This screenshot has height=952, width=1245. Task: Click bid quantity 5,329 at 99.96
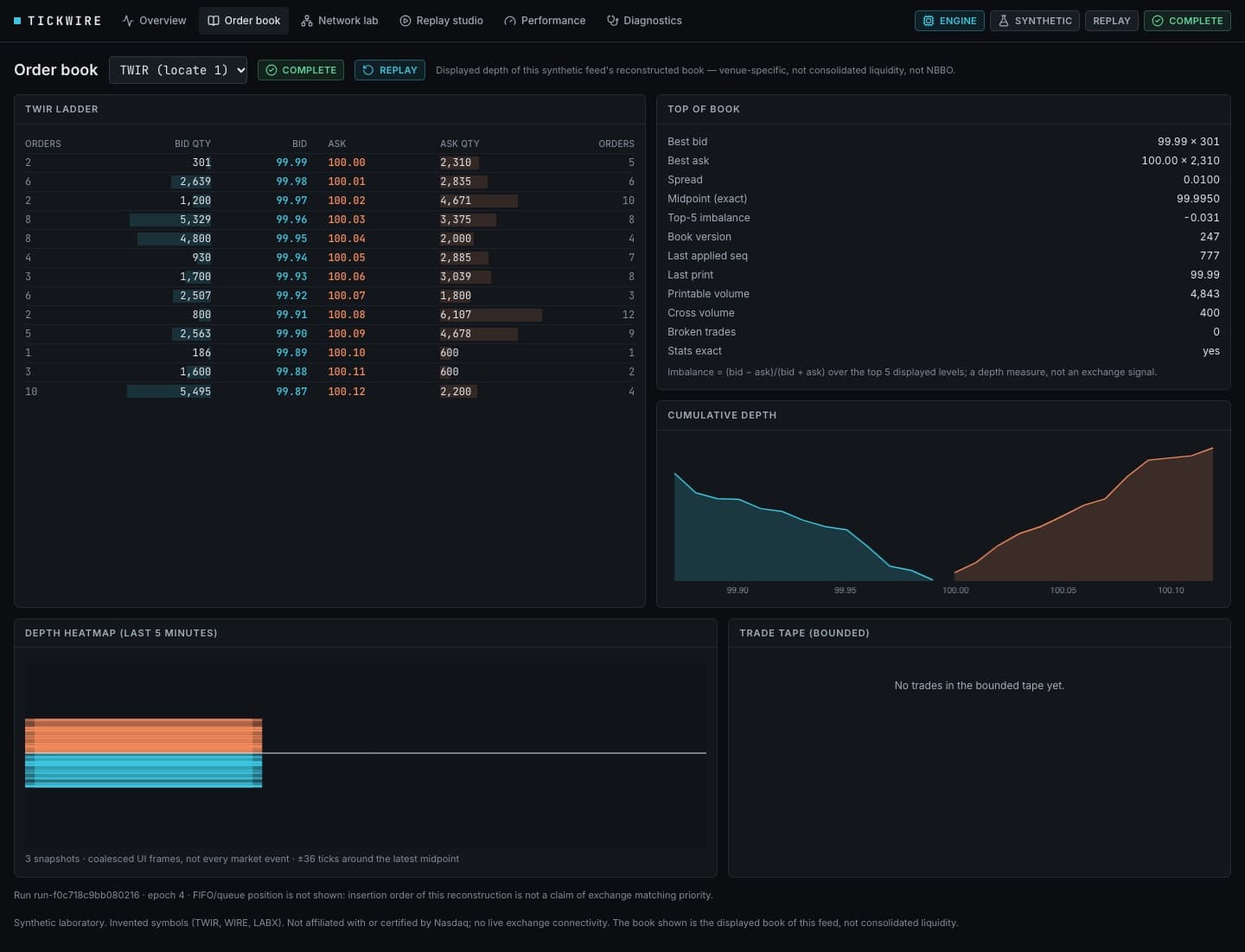coord(195,220)
